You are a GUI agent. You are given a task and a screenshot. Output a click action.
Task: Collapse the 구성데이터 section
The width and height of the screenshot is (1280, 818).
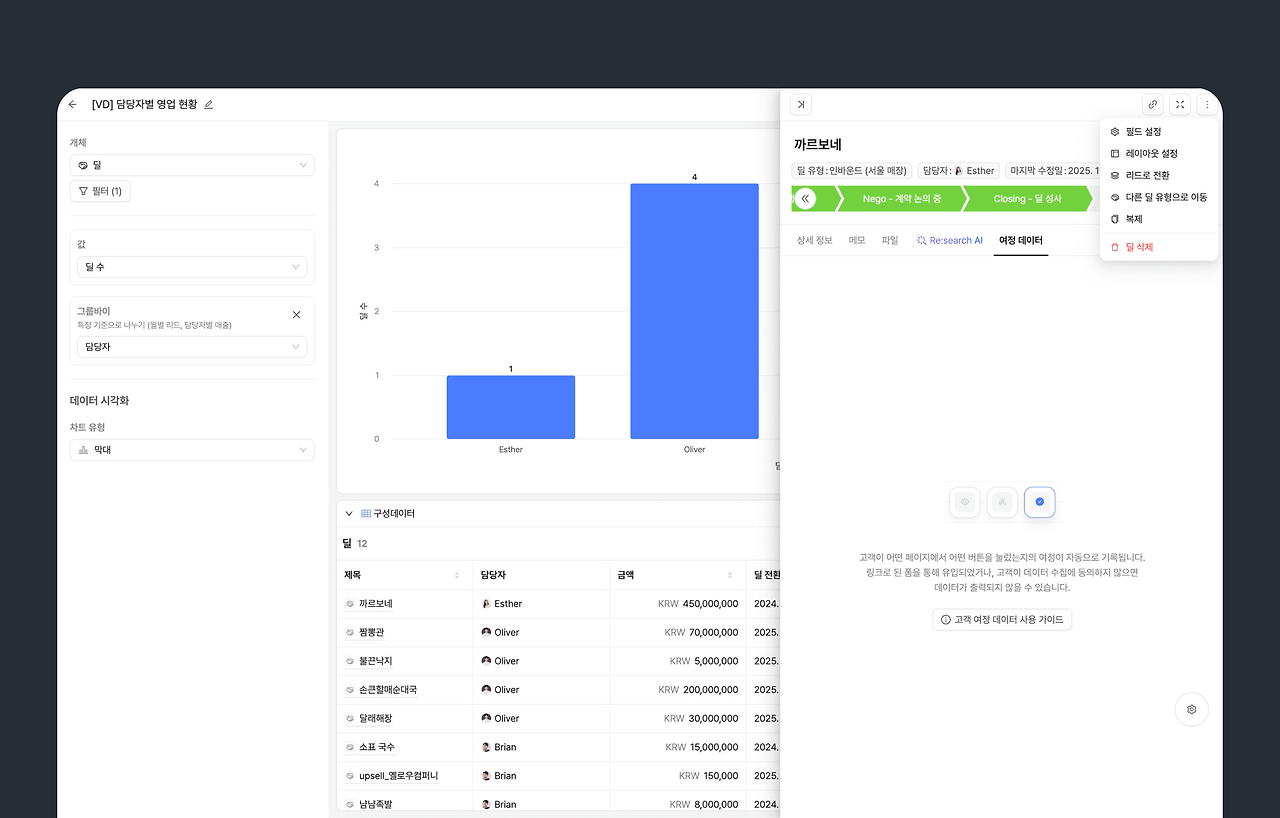(349, 513)
